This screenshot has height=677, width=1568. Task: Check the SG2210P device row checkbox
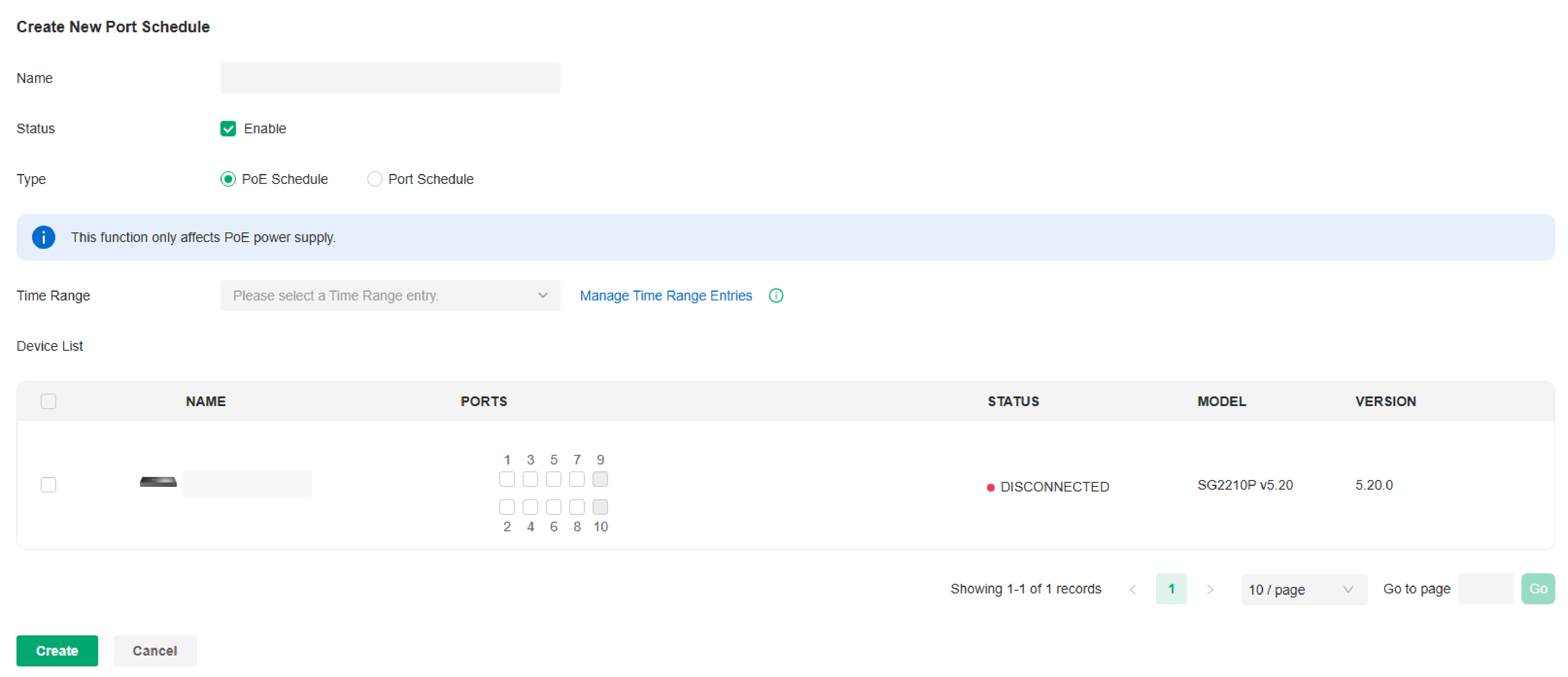(48, 485)
